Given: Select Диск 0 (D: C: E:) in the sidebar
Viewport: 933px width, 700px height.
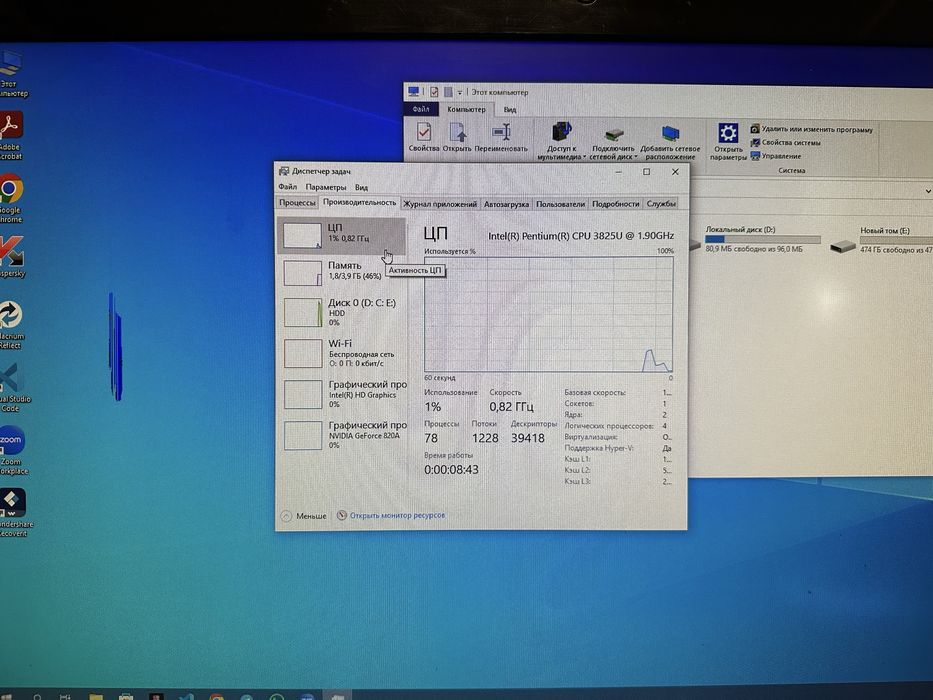Looking at the screenshot, I should [342, 312].
